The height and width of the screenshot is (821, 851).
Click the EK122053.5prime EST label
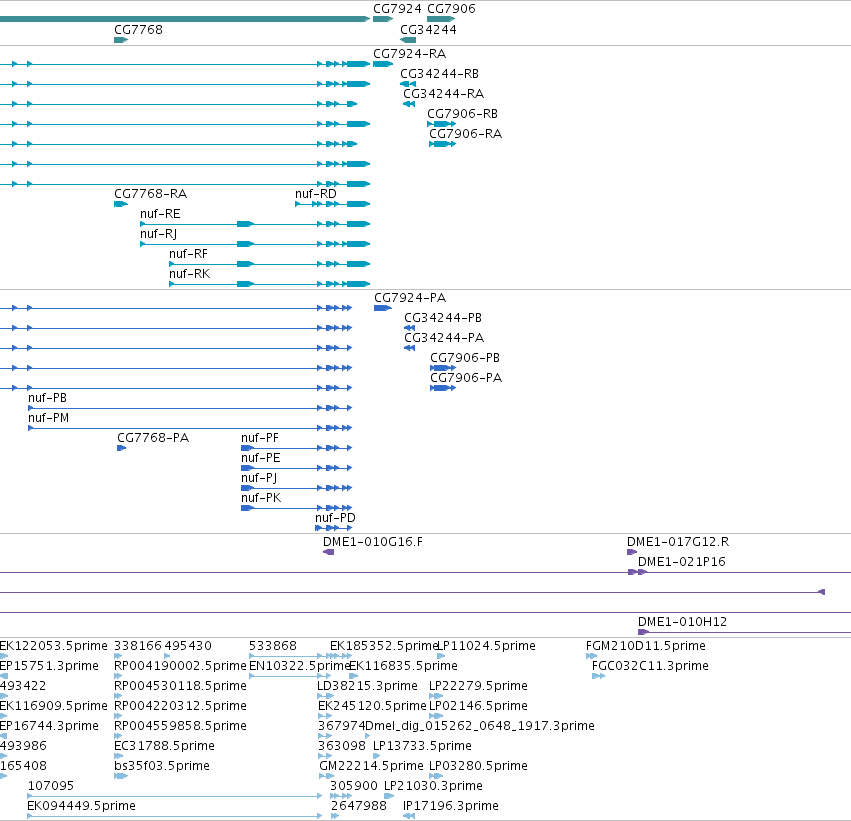(54, 646)
